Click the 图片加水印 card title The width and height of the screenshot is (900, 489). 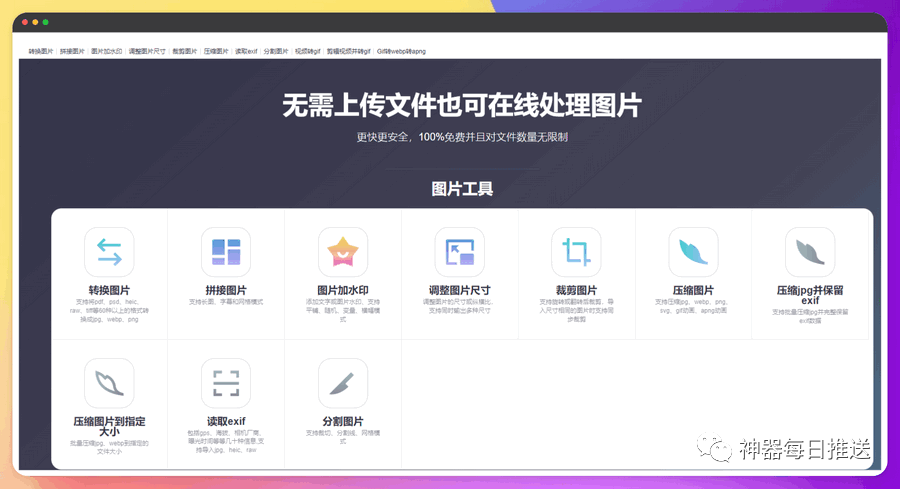[x=343, y=290]
